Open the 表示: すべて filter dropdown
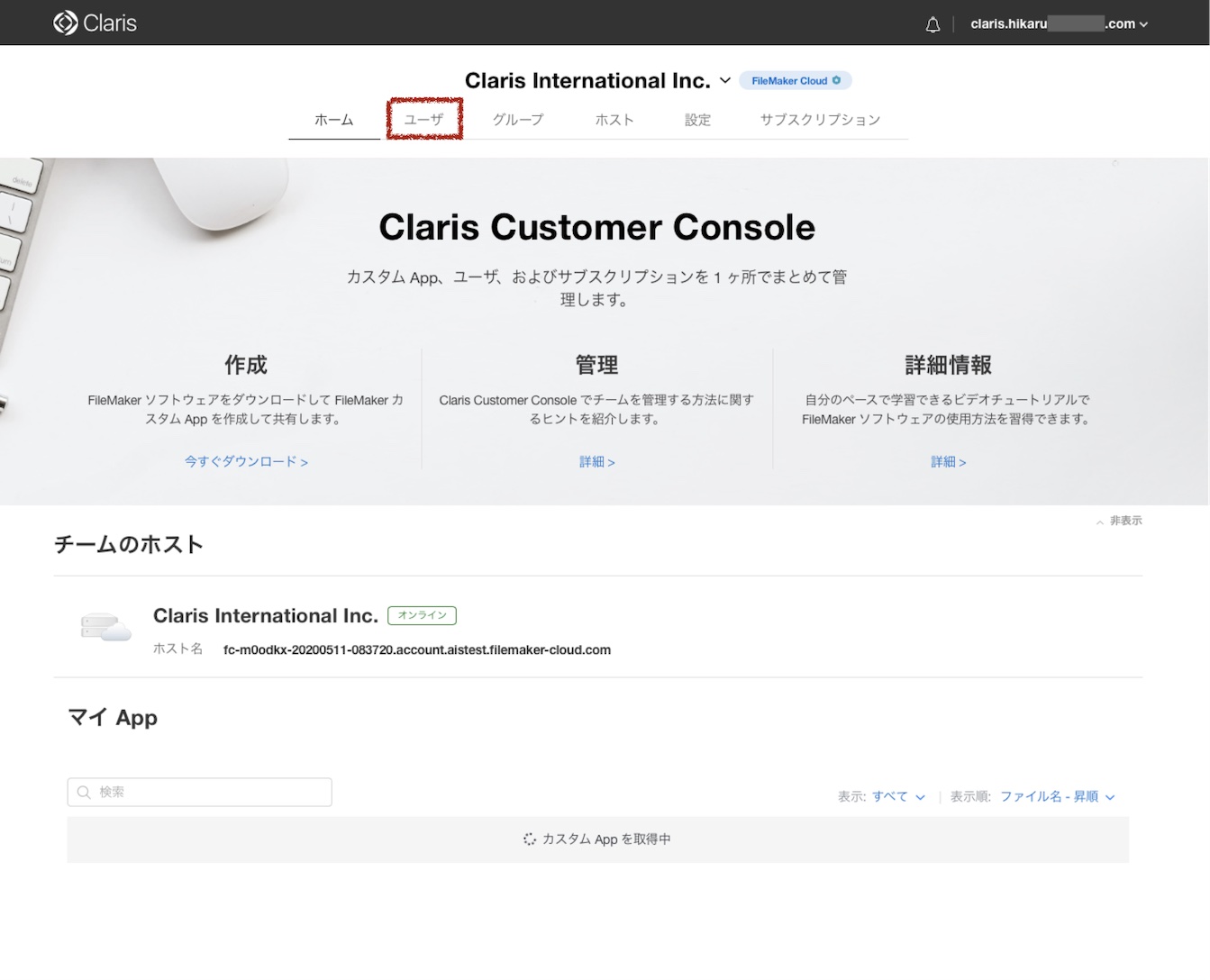This screenshot has width=1210, height=980. click(x=897, y=796)
